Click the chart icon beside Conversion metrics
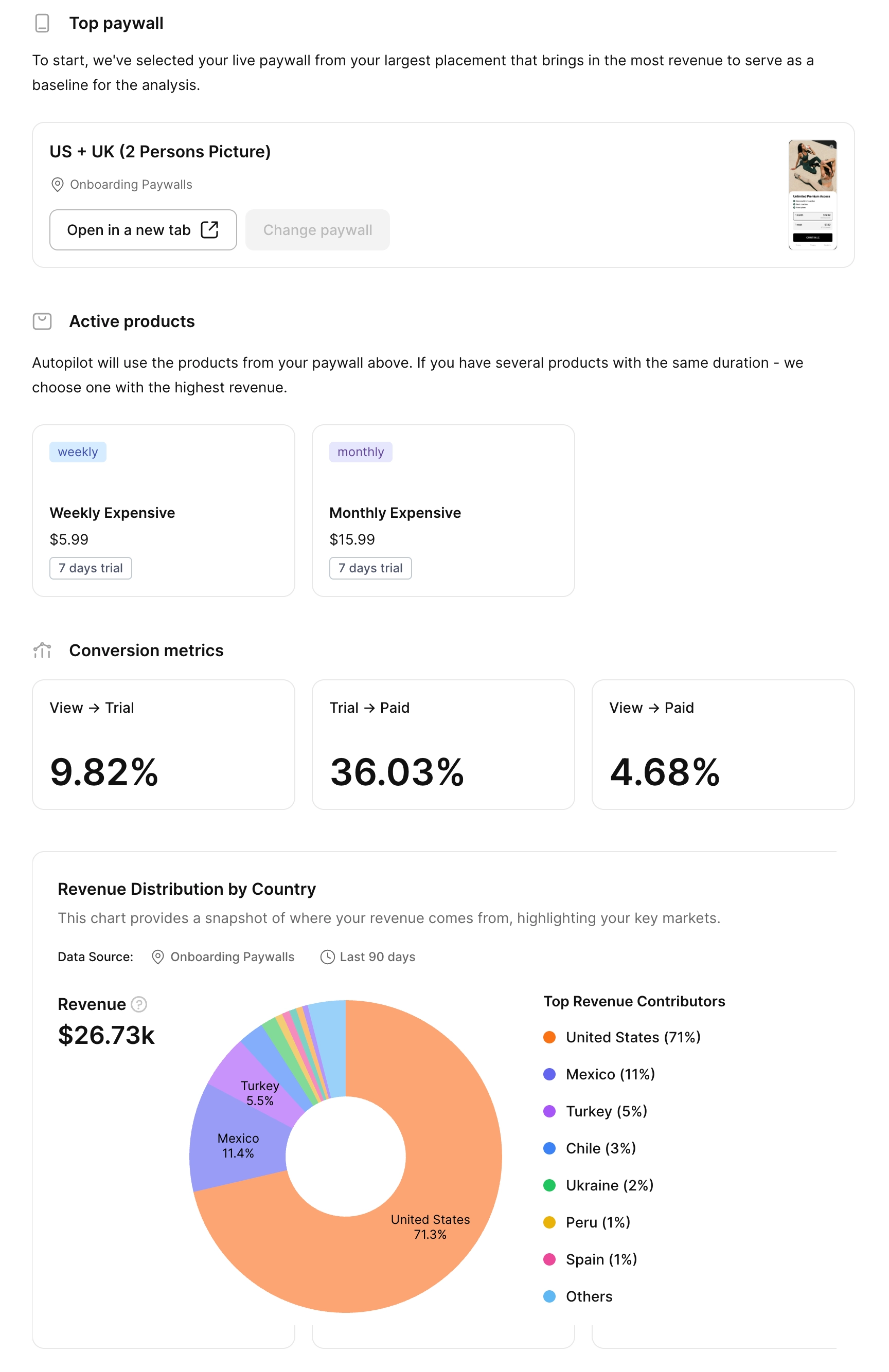This screenshot has width=889, height=1372. [42, 651]
